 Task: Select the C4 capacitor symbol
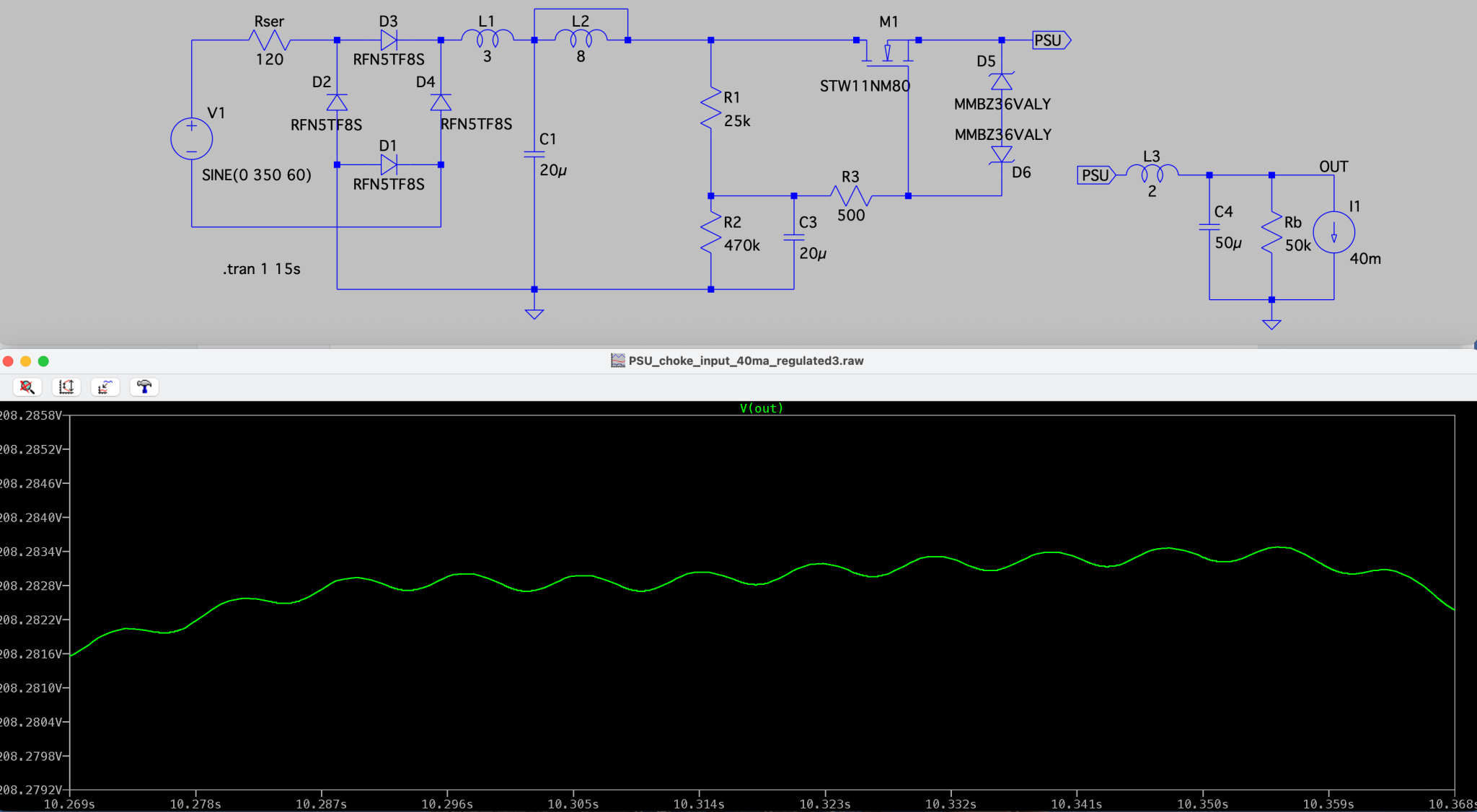coord(1209,226)
